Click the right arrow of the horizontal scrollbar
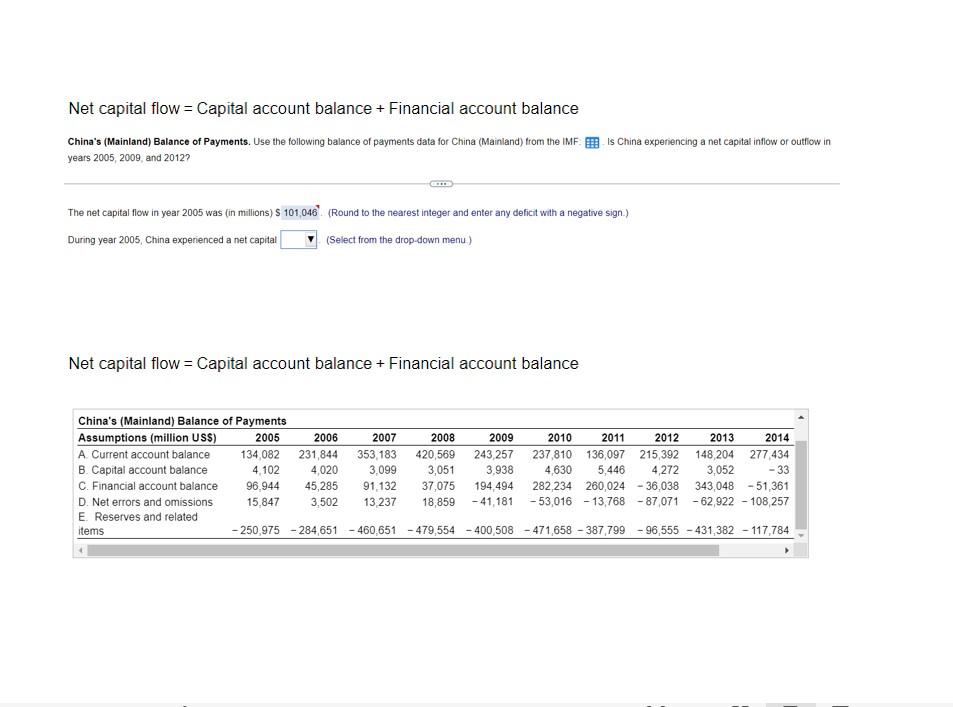Viewport: 953px width, 707px height. coord(787,550)
